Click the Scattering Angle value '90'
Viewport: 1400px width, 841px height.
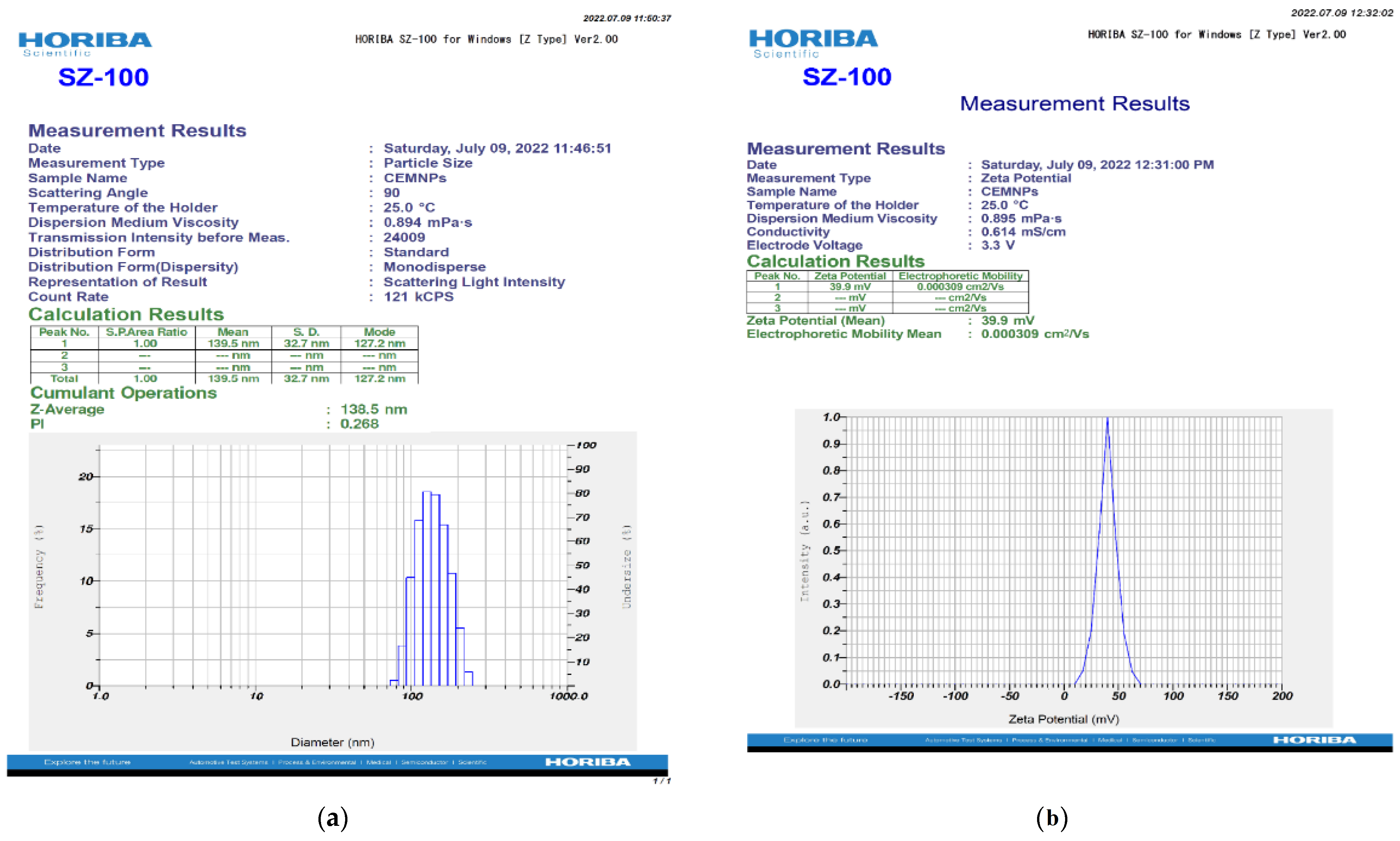coord(392,193)
